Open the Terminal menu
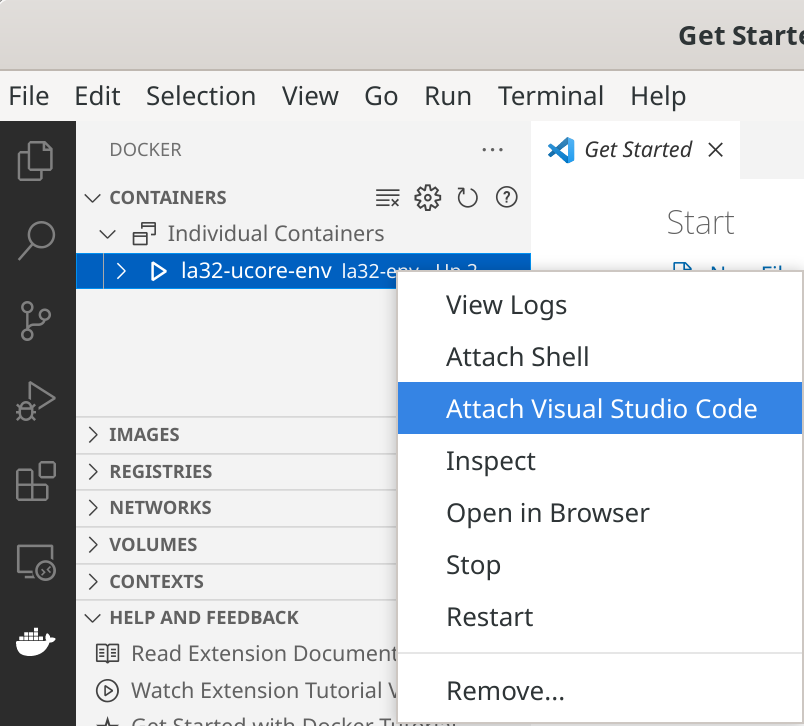 550,96
